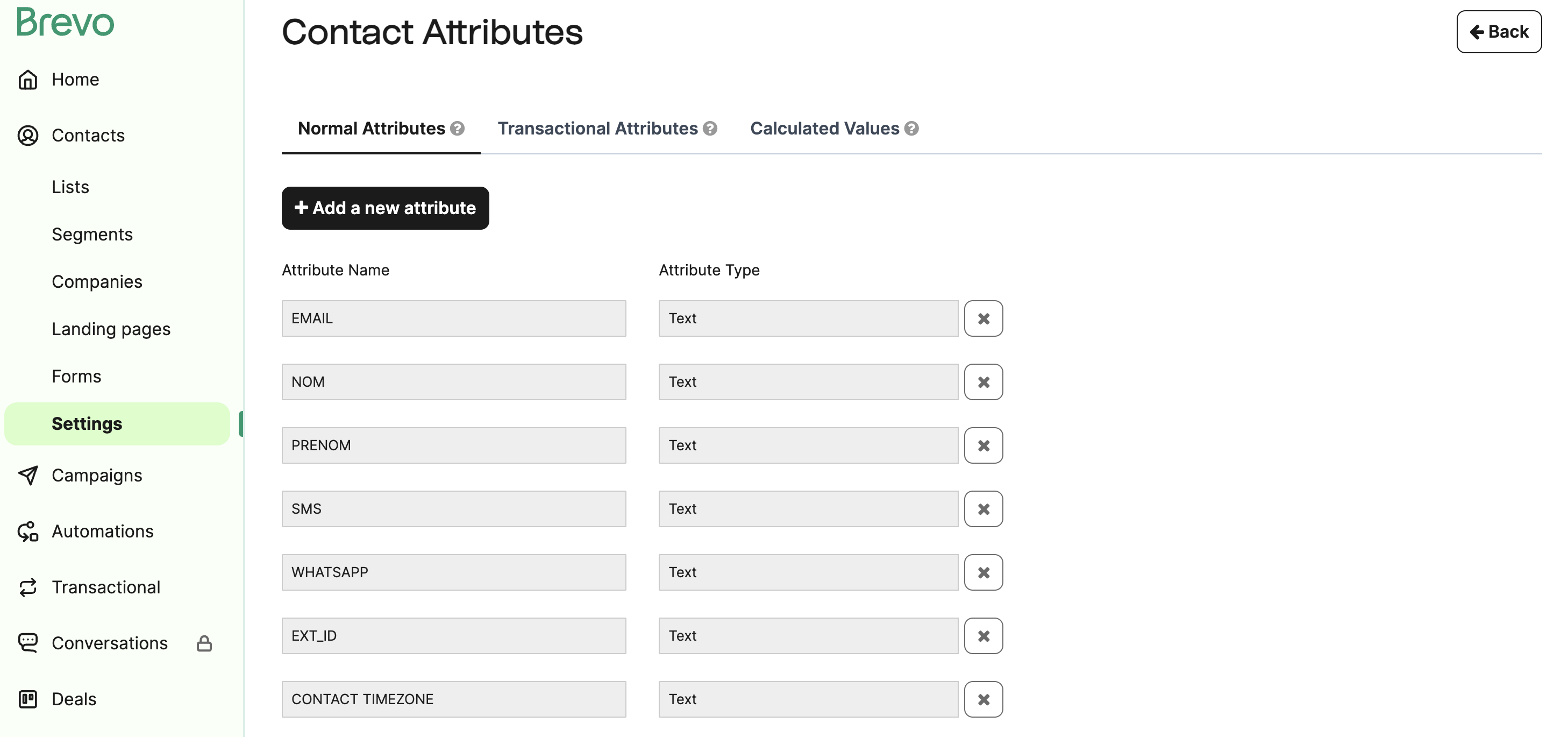
Task: Open Automations section label
Action: (102, 531)
